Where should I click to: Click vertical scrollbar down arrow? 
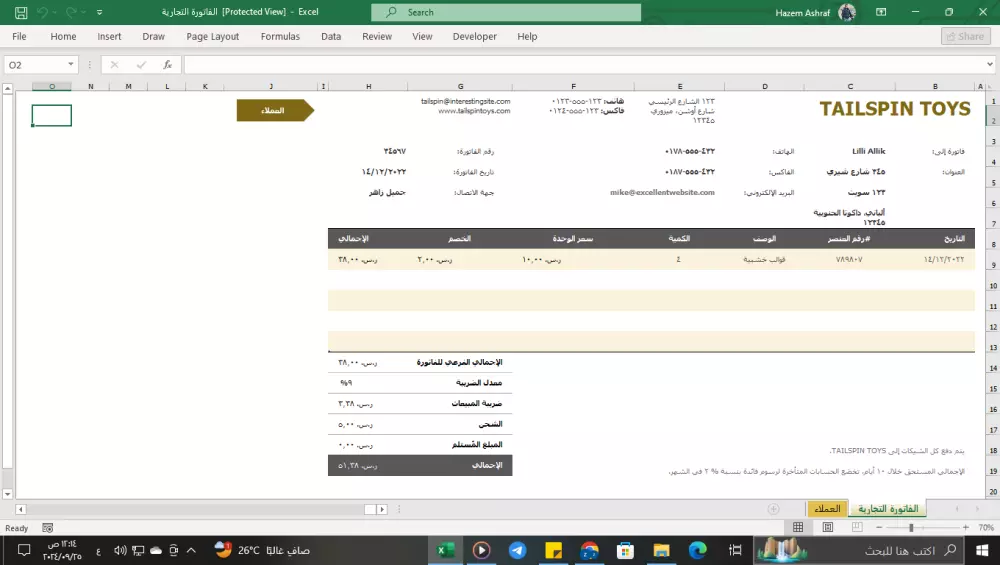(8, 494)
